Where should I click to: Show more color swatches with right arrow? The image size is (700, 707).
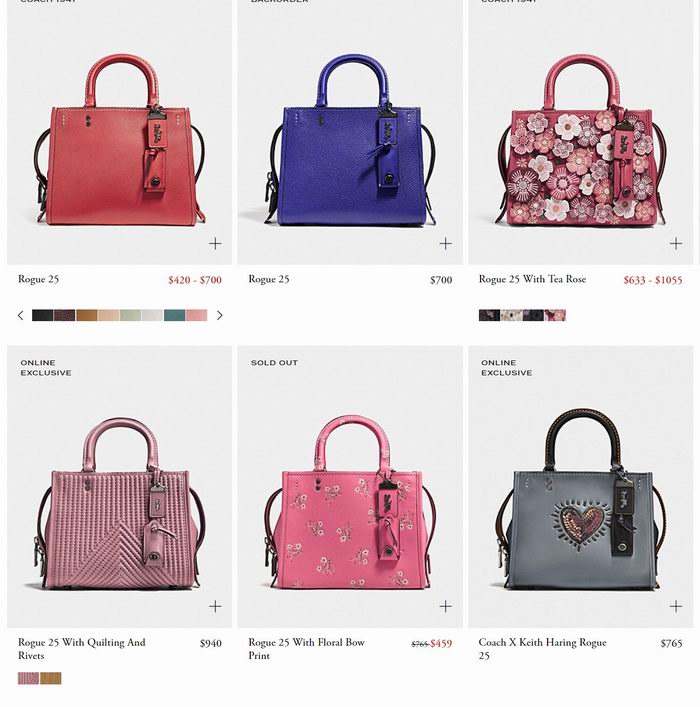220,315
